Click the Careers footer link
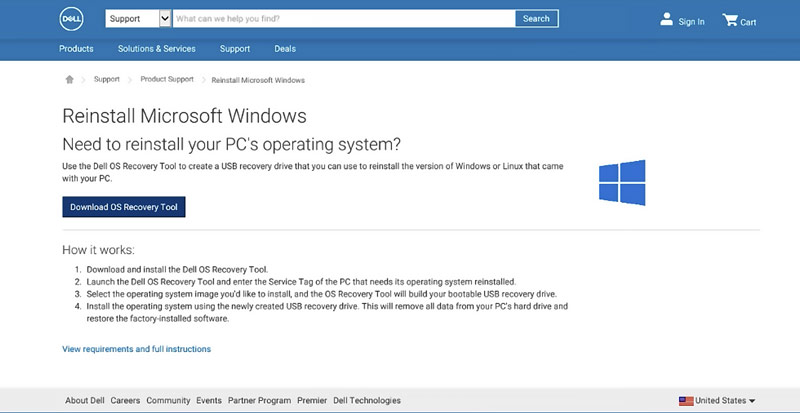Viewport: 800px width, 413px height. [x=125, y=401]
